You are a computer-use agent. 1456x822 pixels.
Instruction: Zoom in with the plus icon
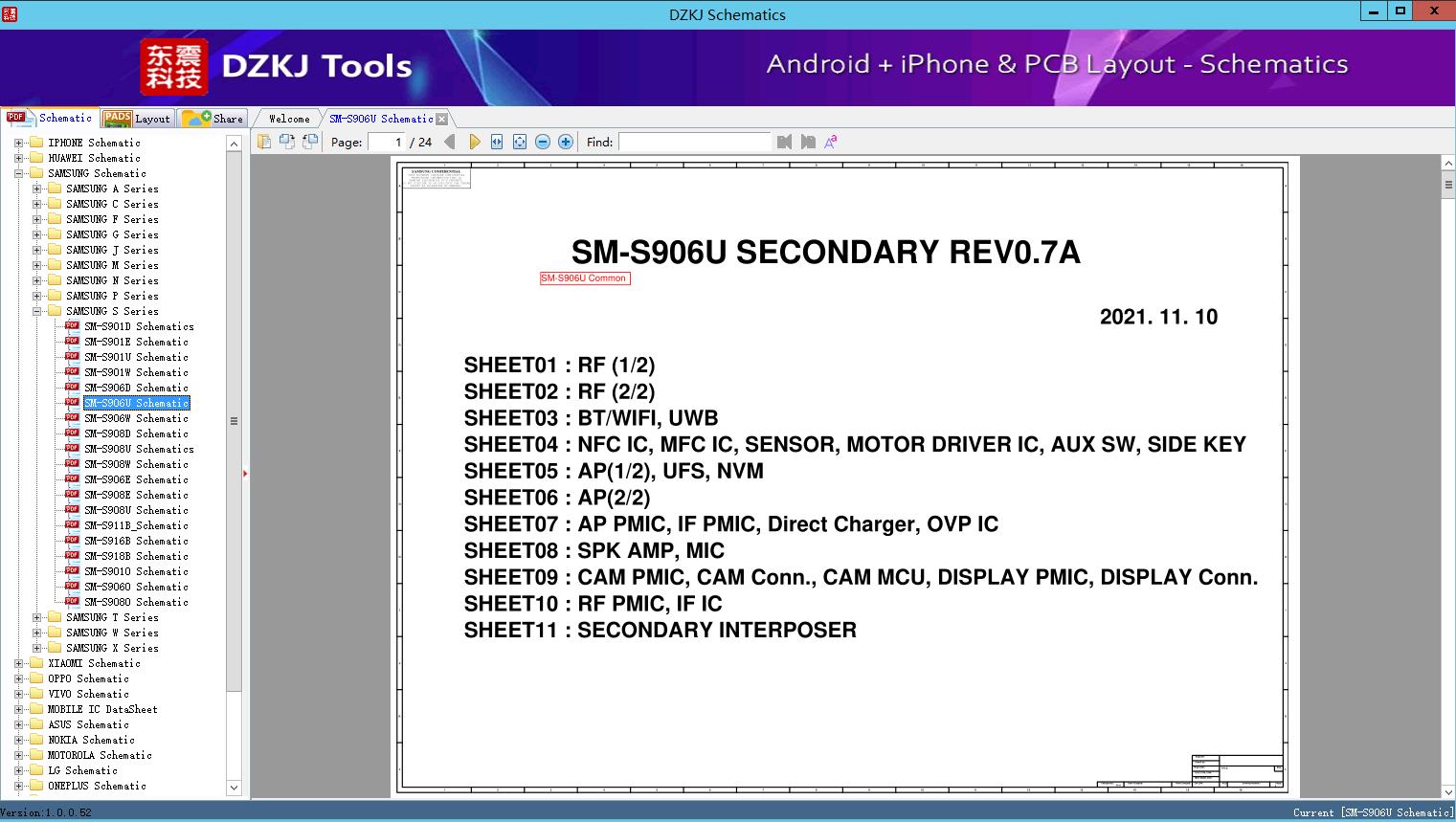coord(566,142)
